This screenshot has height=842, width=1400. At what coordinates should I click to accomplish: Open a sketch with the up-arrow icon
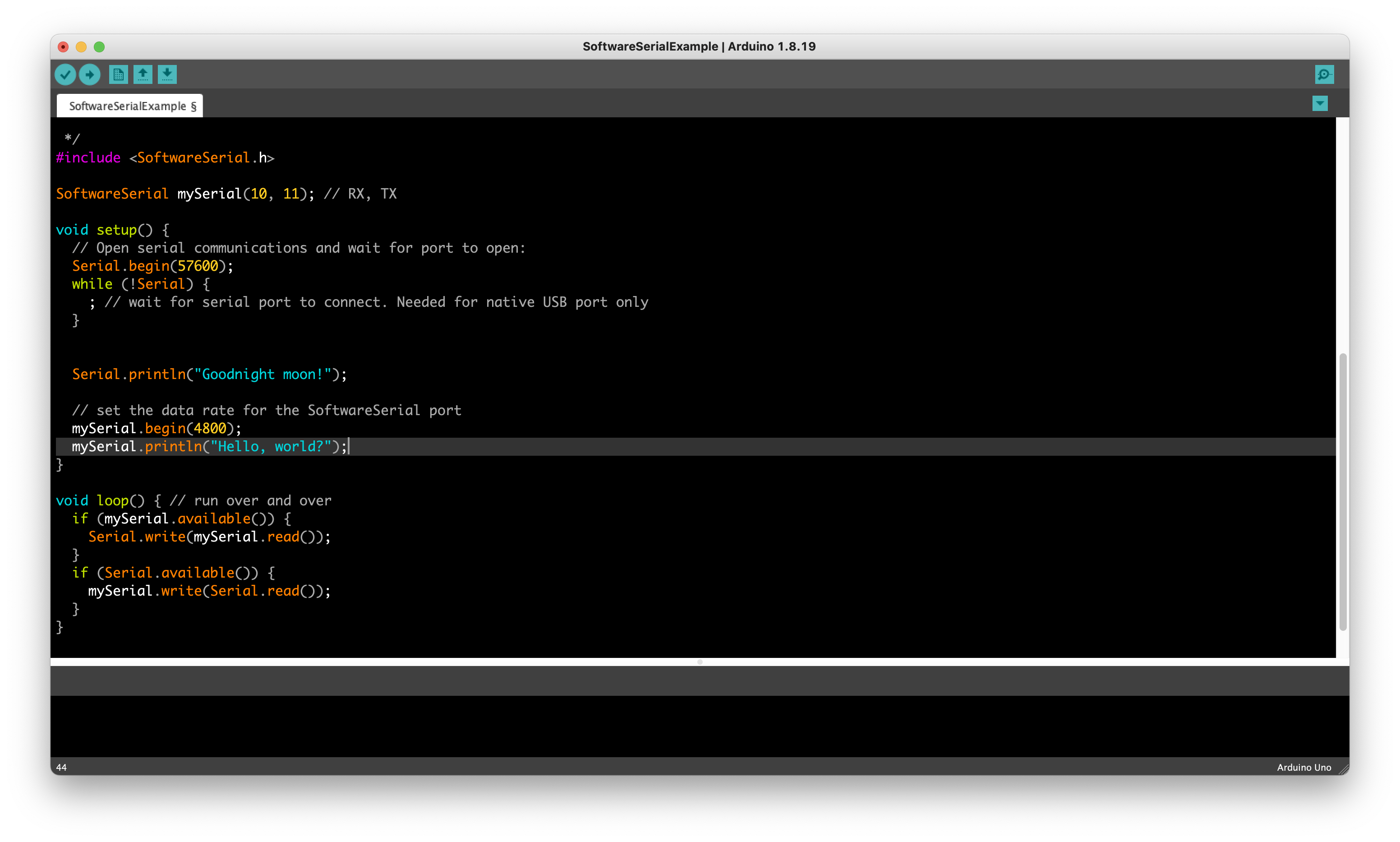click(x=143, y=74)
